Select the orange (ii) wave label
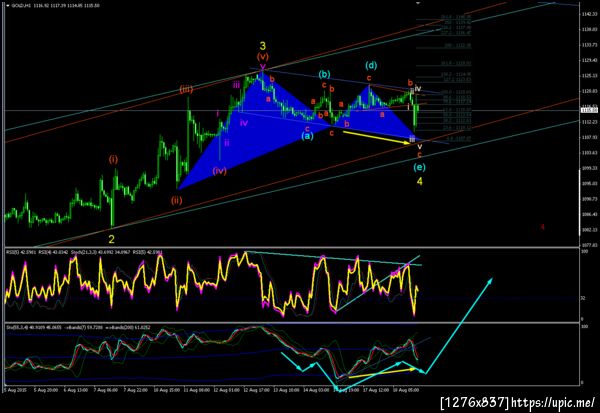This screenshot has height=413, width=600. [176, 200]
